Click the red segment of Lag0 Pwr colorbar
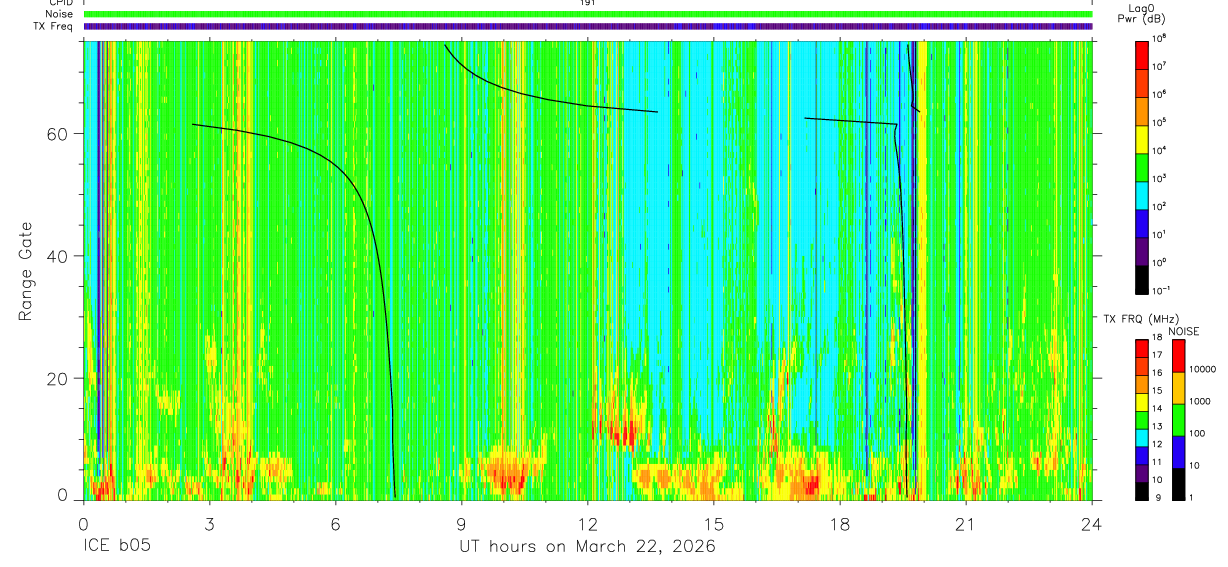 coord(1142,55)
